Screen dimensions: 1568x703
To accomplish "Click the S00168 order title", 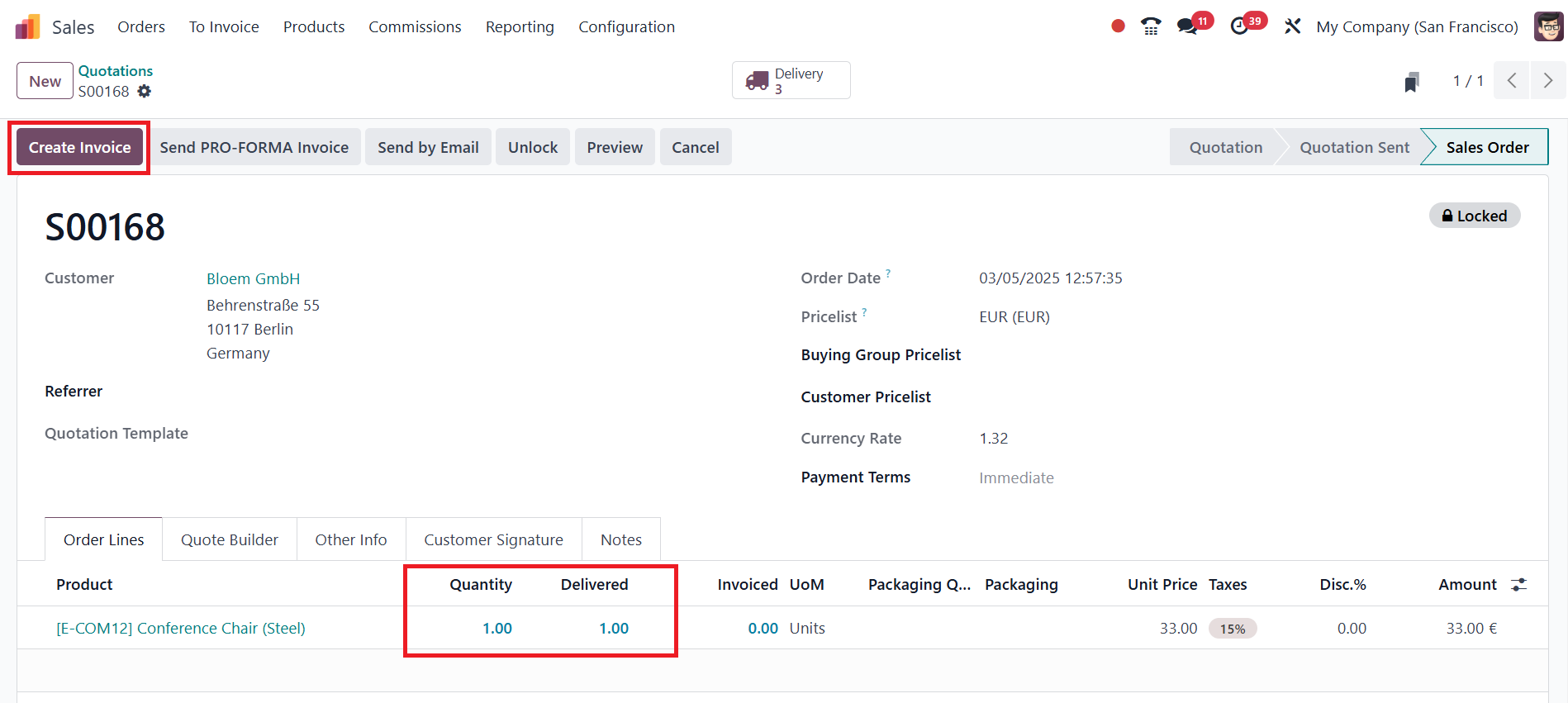I will [x=105, y=227].
